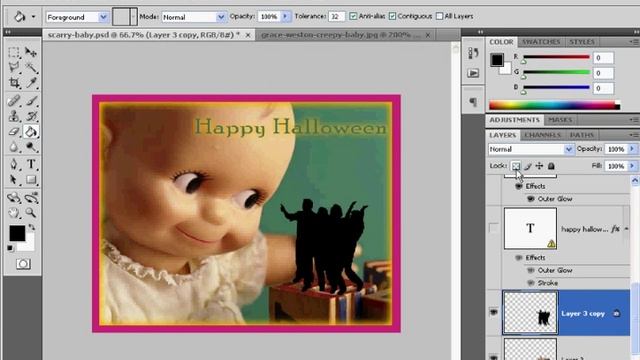Open Layers blend mode Normal dropdown
The width and height of the screenshot is (640, 360).
tap(569, 149)
